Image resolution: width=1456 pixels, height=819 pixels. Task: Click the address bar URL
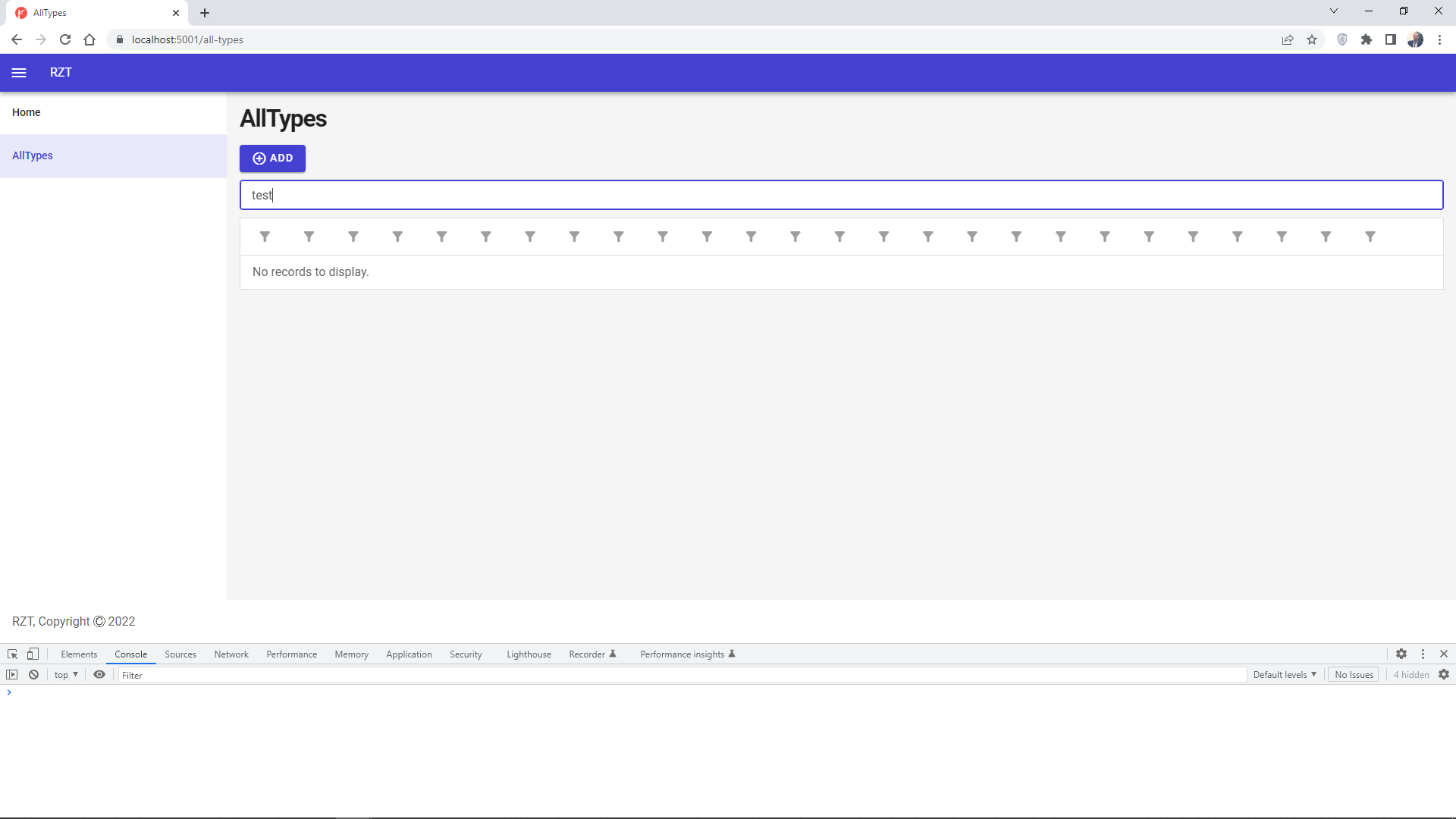pos(187,39)
